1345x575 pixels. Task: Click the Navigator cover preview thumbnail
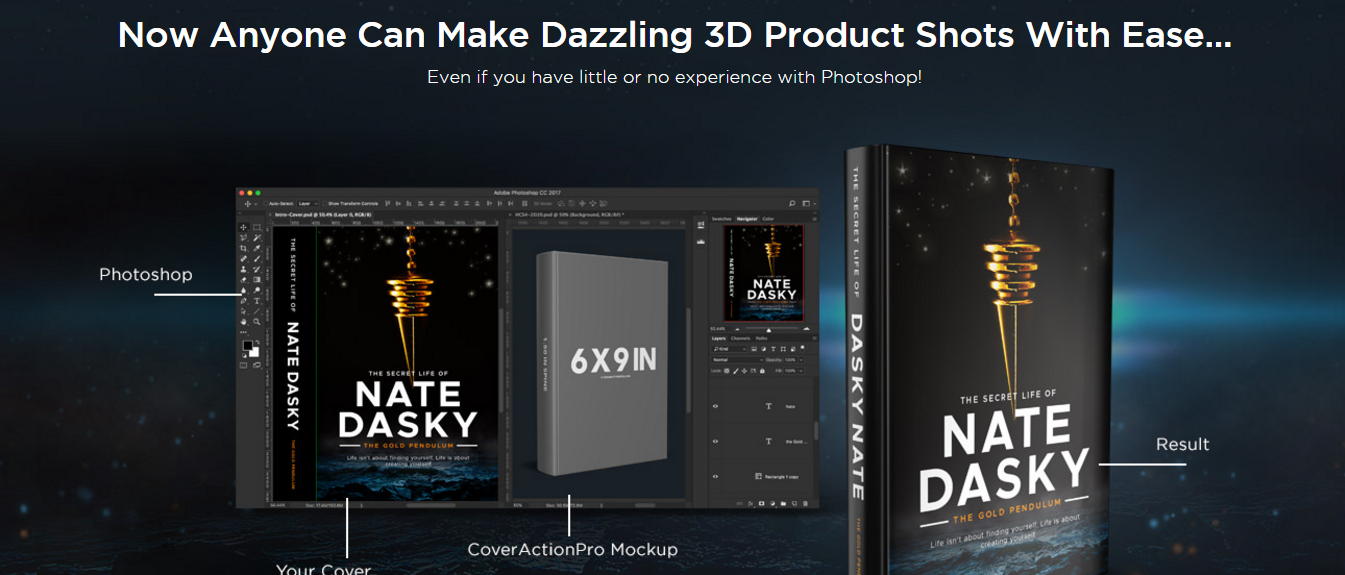point(764,273)
